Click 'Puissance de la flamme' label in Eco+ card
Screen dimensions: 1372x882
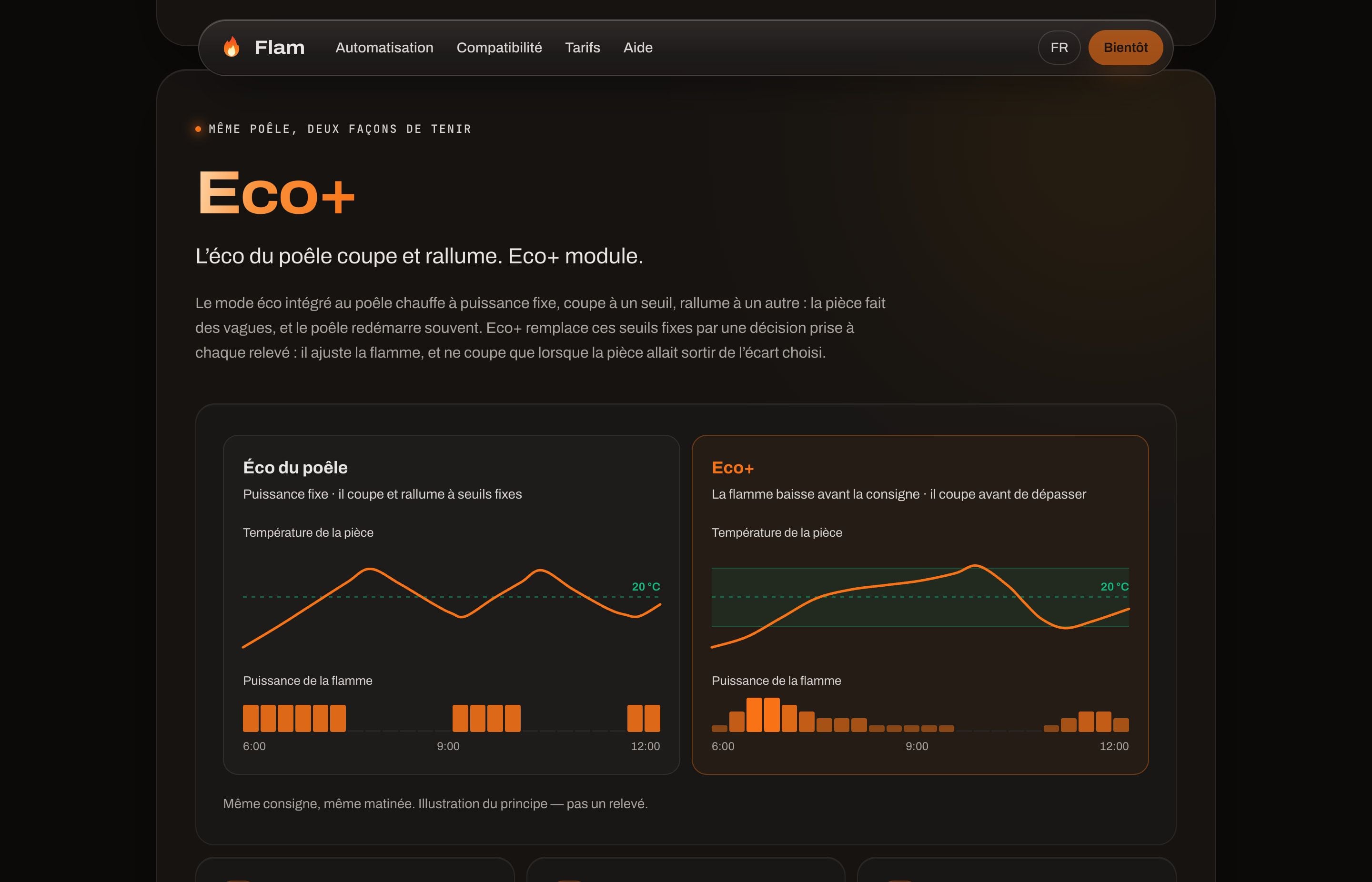point(776,681)
